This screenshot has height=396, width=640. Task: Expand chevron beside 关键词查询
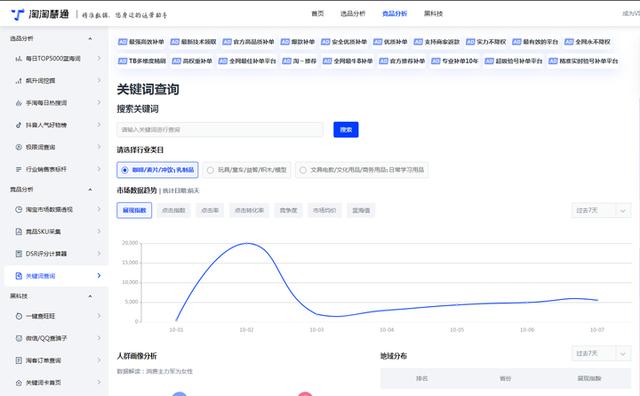pos(99,276)
